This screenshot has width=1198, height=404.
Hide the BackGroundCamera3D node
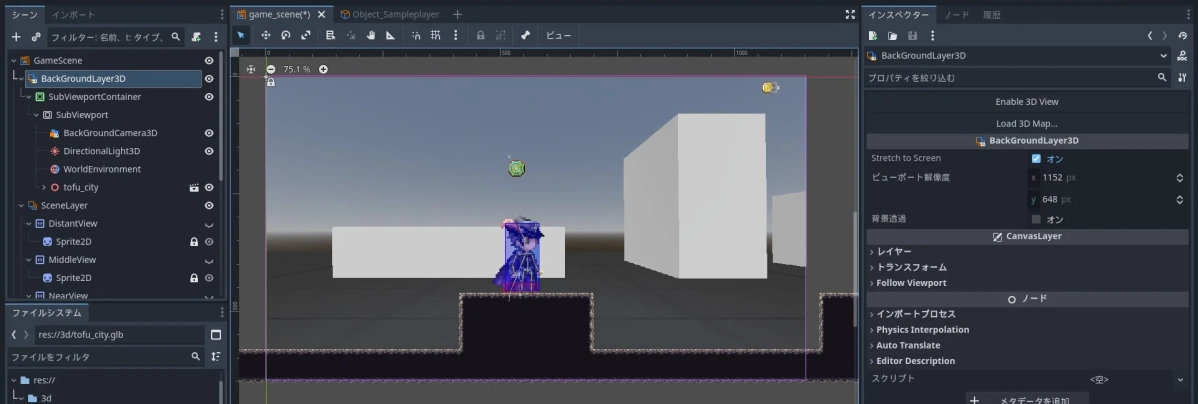(x=209, y=133)
